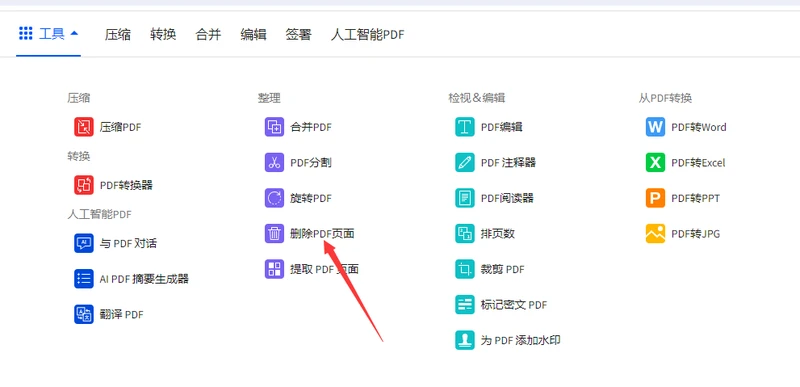Click the 裁剪 PDF text link
This screenshot has width=800, height=387.
[x=503, y=269]
